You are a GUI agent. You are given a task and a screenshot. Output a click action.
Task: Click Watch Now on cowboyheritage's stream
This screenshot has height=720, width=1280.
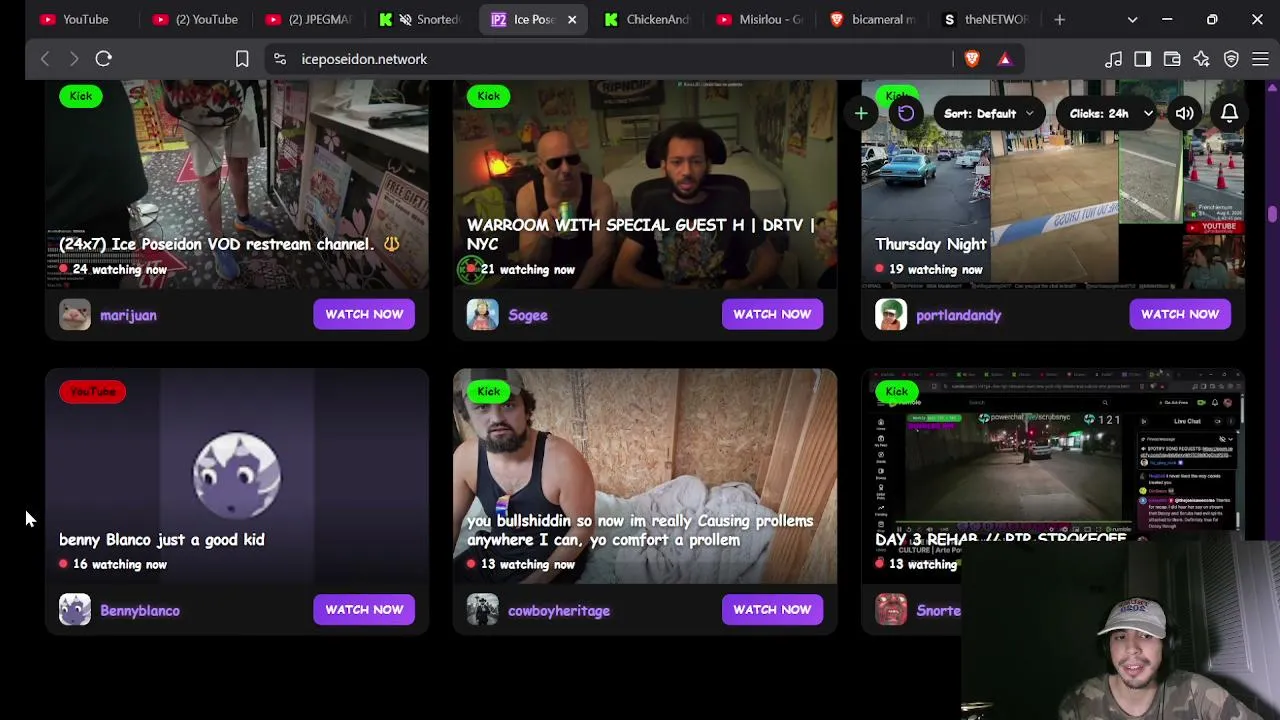pyautogui.click(x=772, y=609)
